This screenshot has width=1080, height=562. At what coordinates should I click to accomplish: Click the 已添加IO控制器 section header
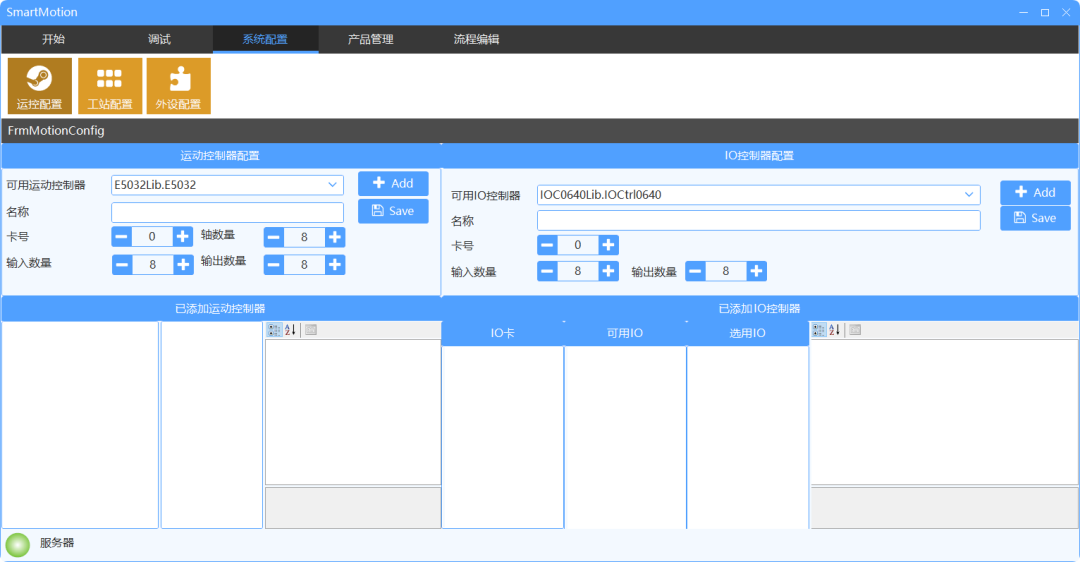(760, 309)
